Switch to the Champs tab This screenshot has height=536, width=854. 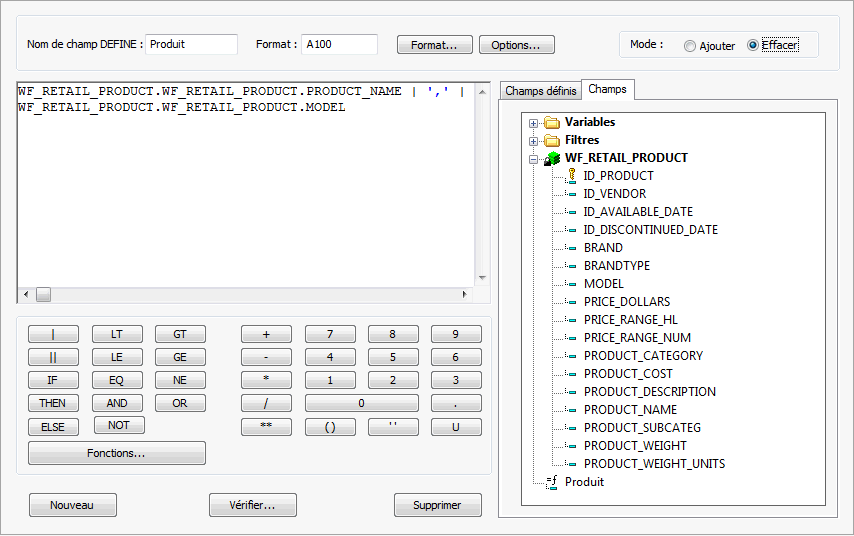607,89
